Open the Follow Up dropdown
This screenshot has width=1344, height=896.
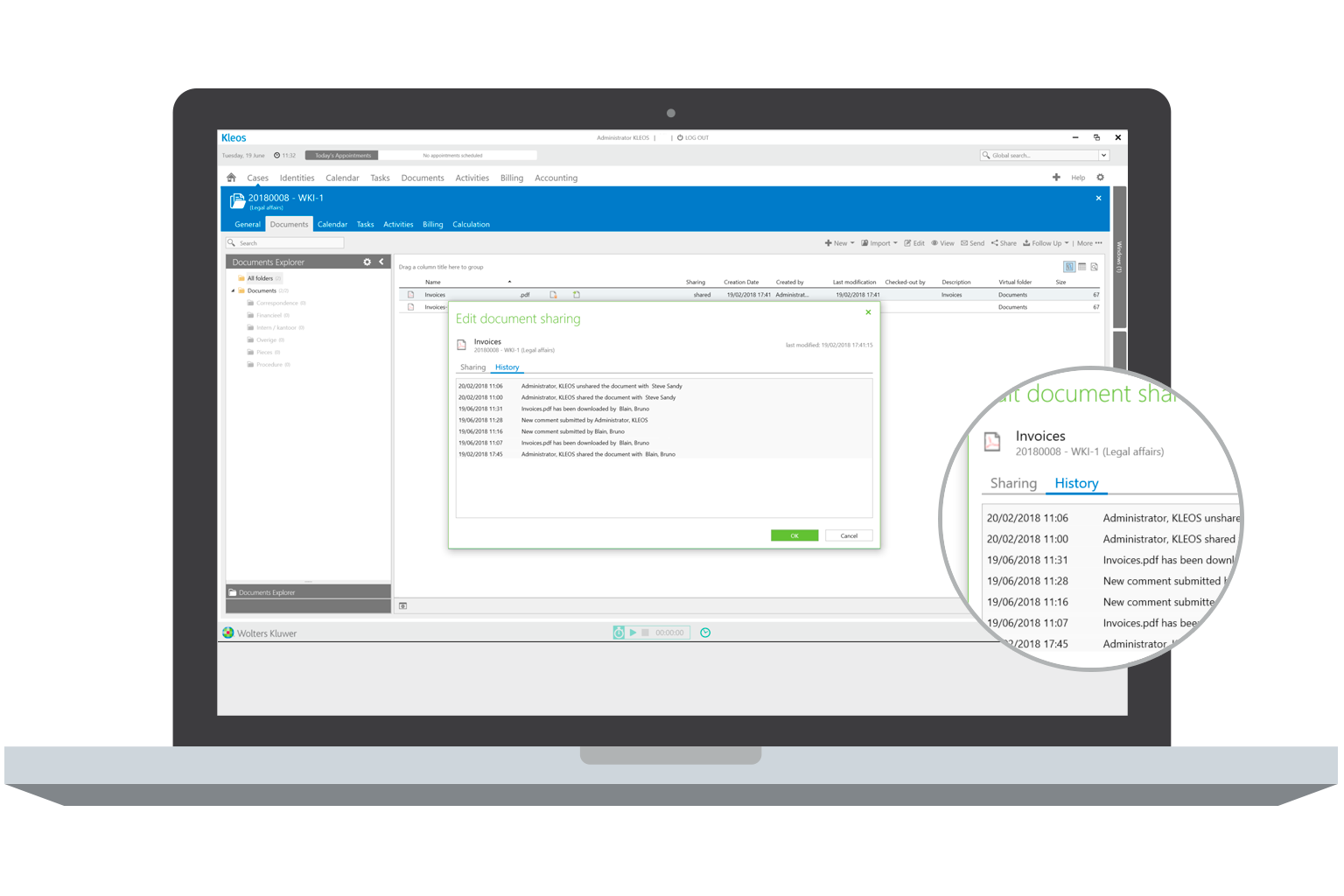(x=1066, y=242)
